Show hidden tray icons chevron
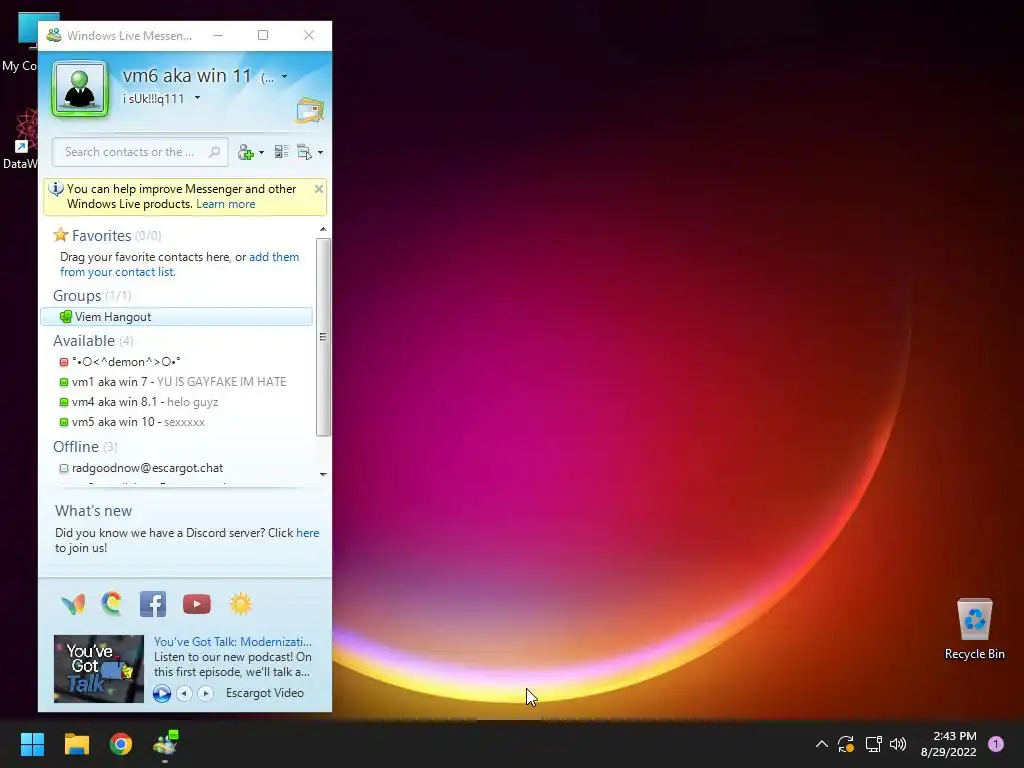Screen dimensions: 1024x768 pyautogui.click(x=822, y=744)
